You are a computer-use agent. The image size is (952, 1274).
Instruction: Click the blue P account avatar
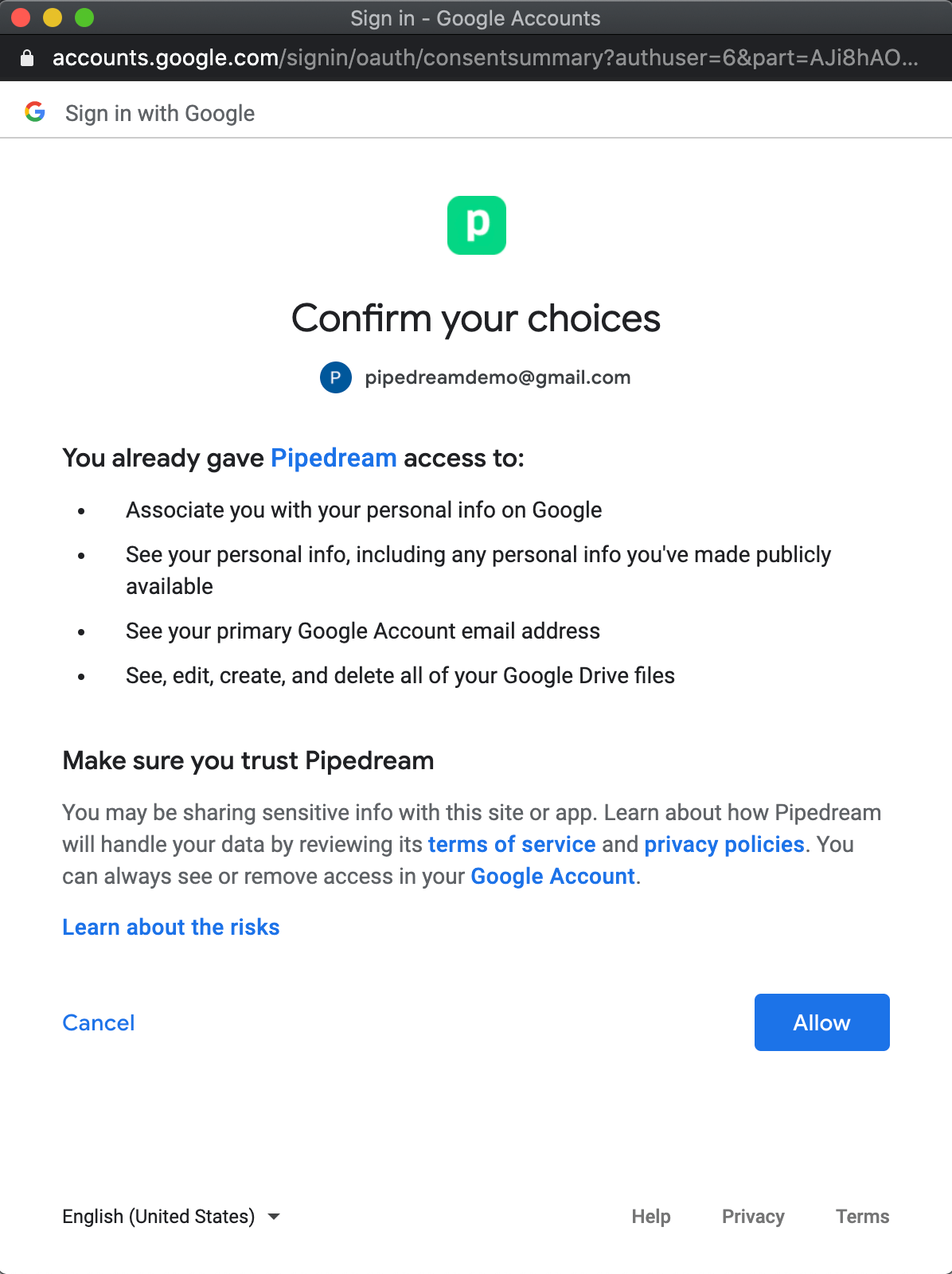pyautogui.click(x=335, y=377)
